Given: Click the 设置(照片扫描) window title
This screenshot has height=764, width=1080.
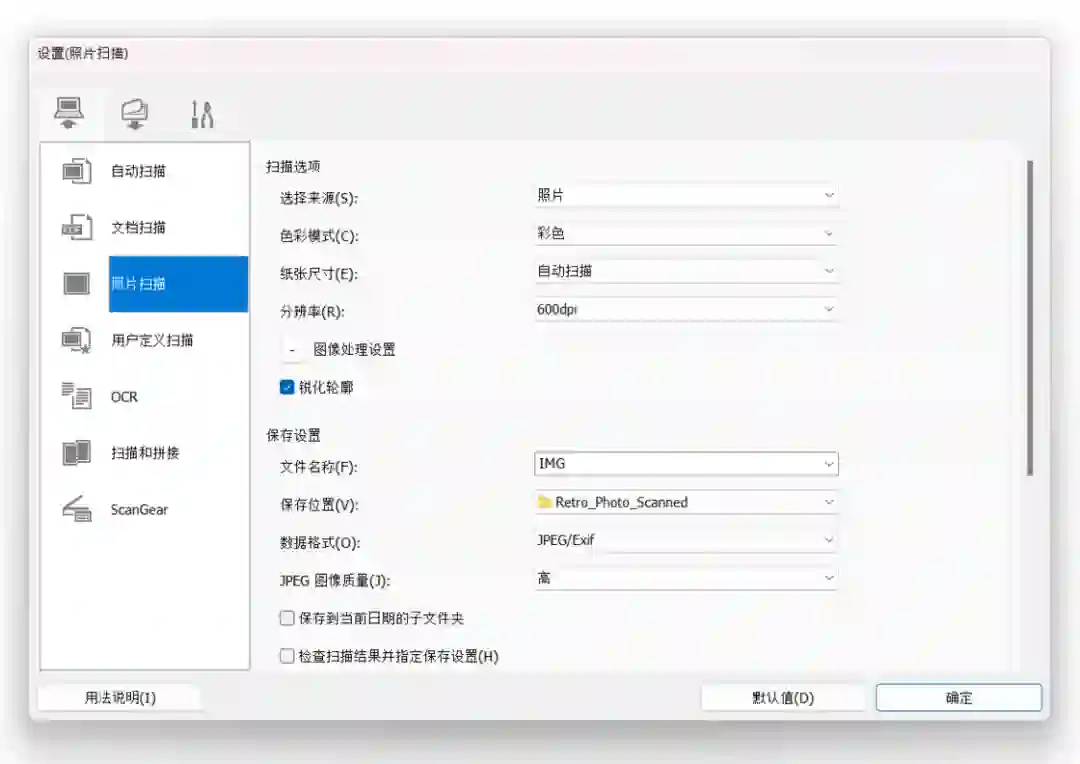Looking at the screenshot, I should point(83,54).
